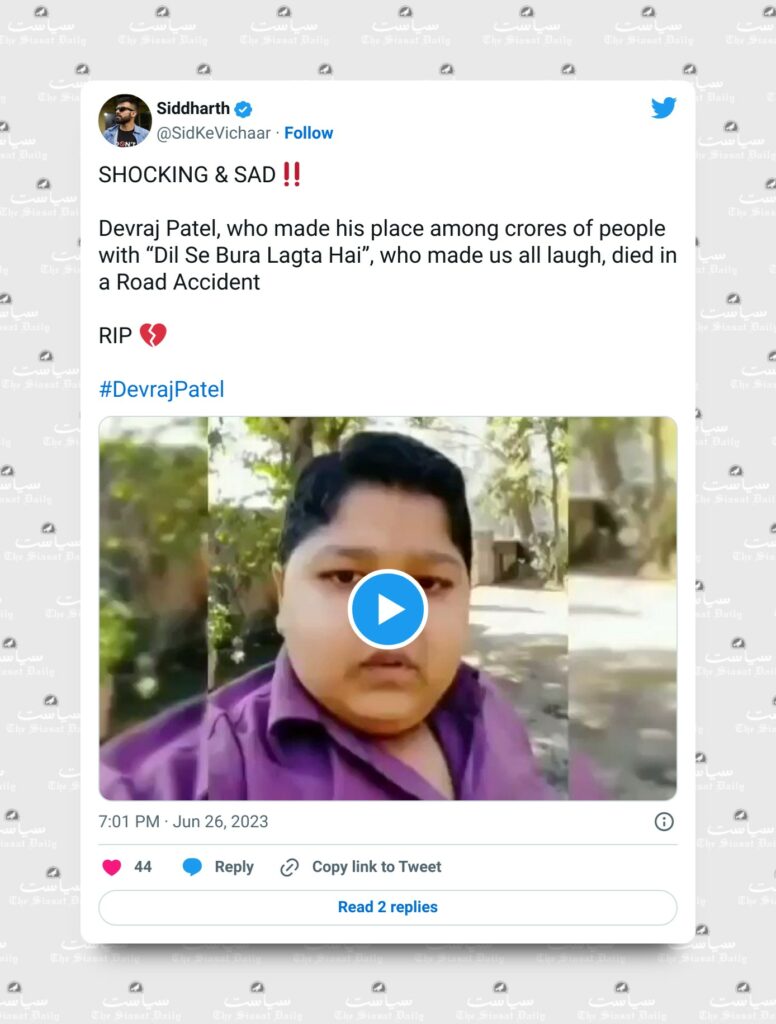Click the broken heart emoji after RIP
Image resolution: width=776 pixels, height=1024 pixels.
coord(153,336)
